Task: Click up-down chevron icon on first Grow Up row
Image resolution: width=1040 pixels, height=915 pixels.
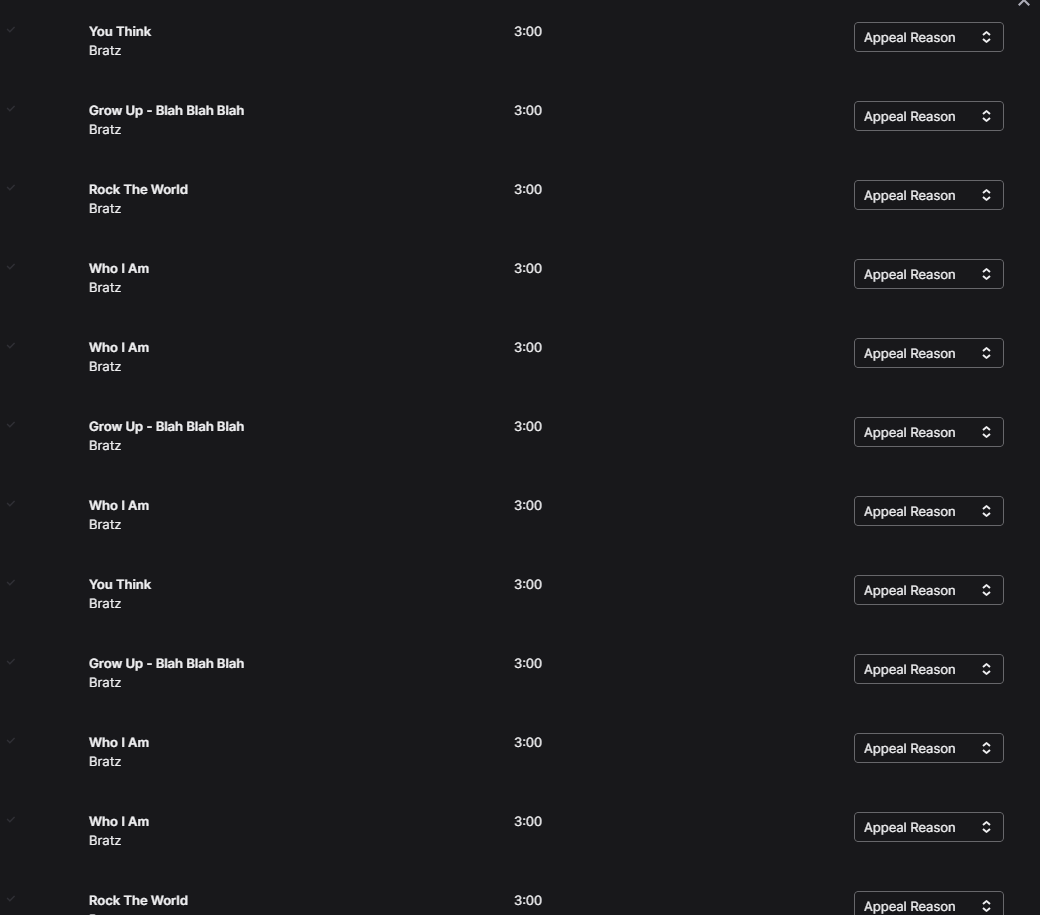Action: (986, 116)
